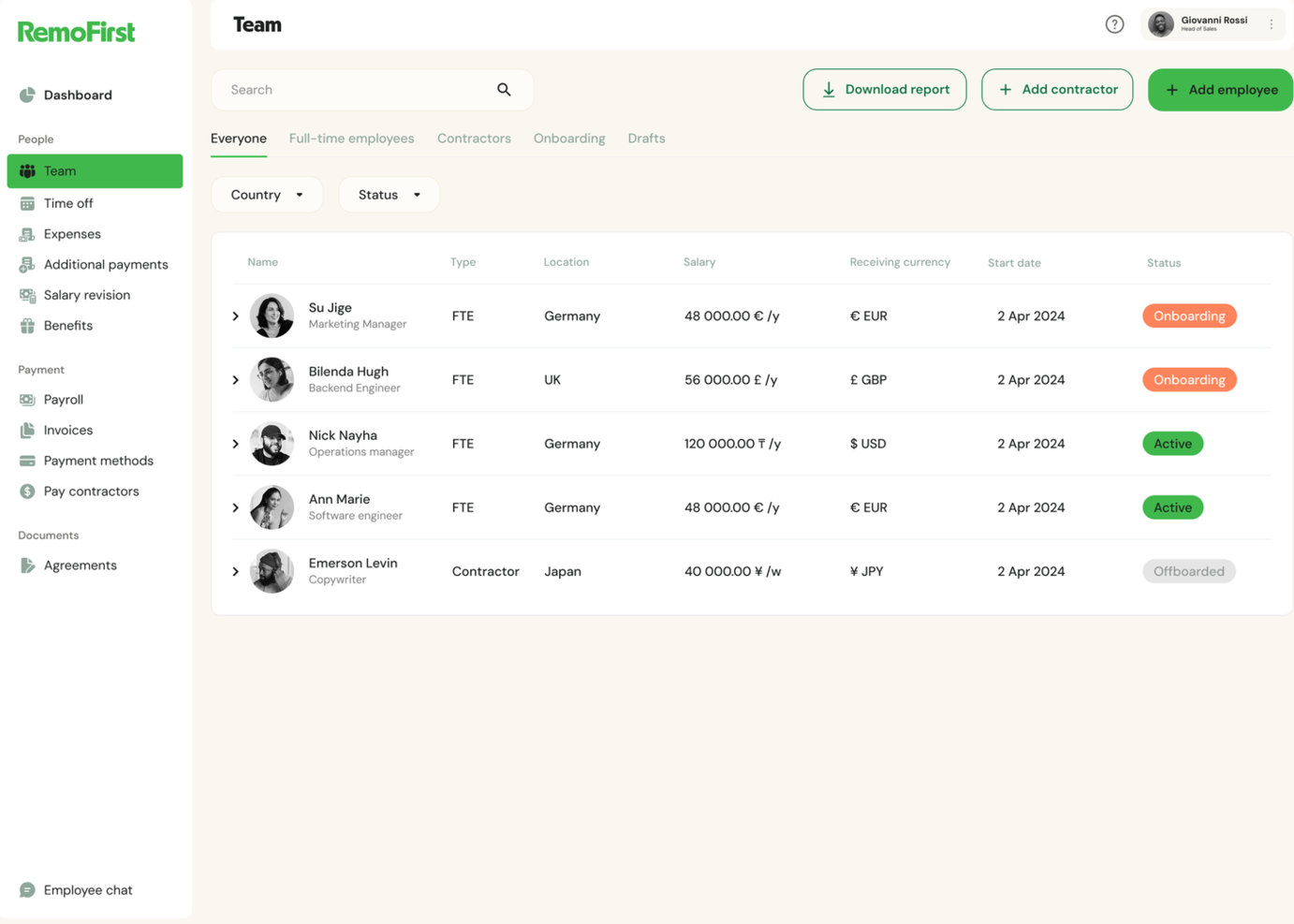Screen dimensions: 1294x924
Task: Open Payment methods from the sidebar
Action: tap(98, 460)
